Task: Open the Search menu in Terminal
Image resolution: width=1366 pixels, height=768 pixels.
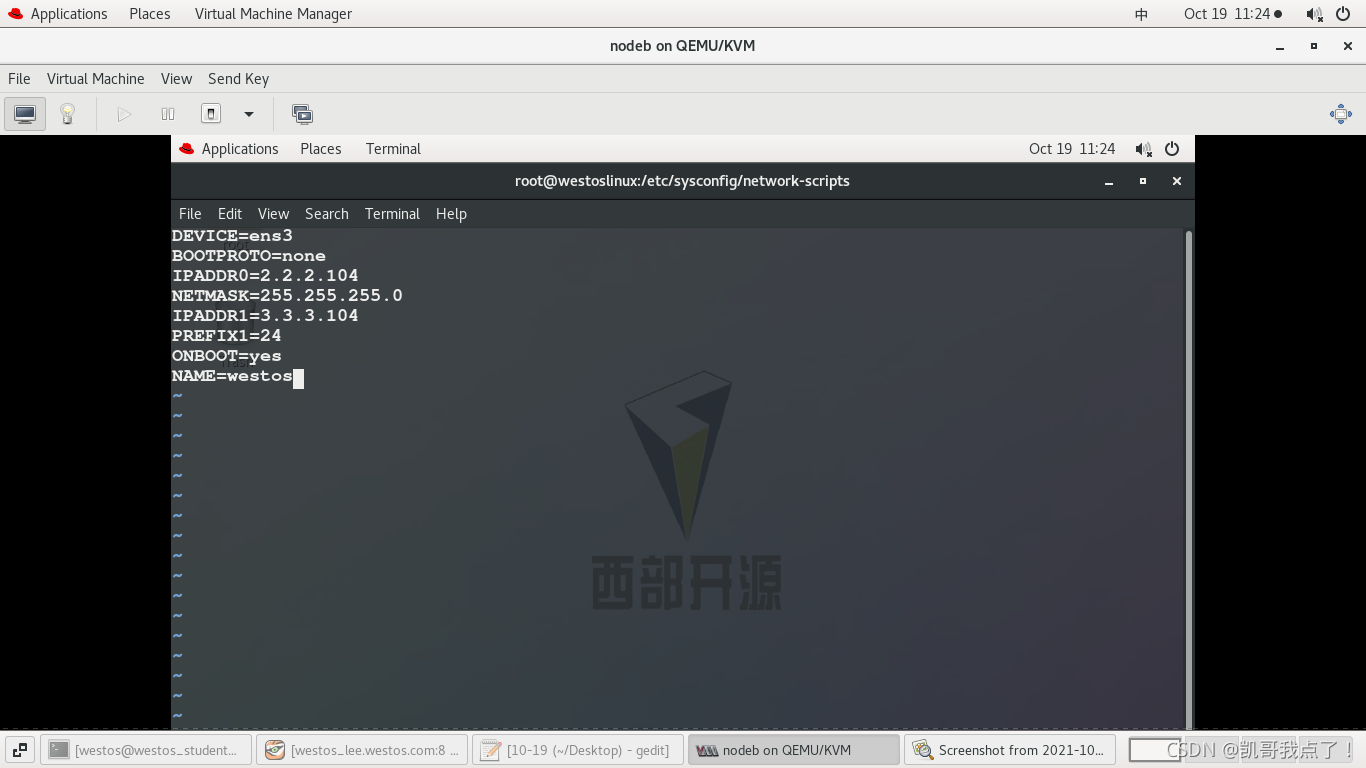Action: [x=326, y=213]
